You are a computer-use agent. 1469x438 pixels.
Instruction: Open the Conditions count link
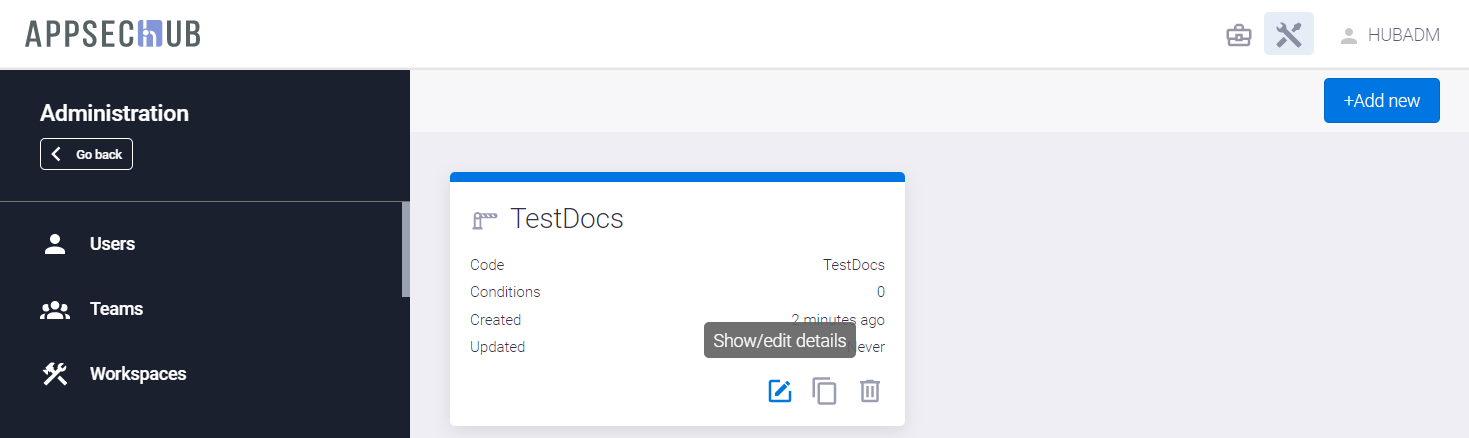click(880, 292)
